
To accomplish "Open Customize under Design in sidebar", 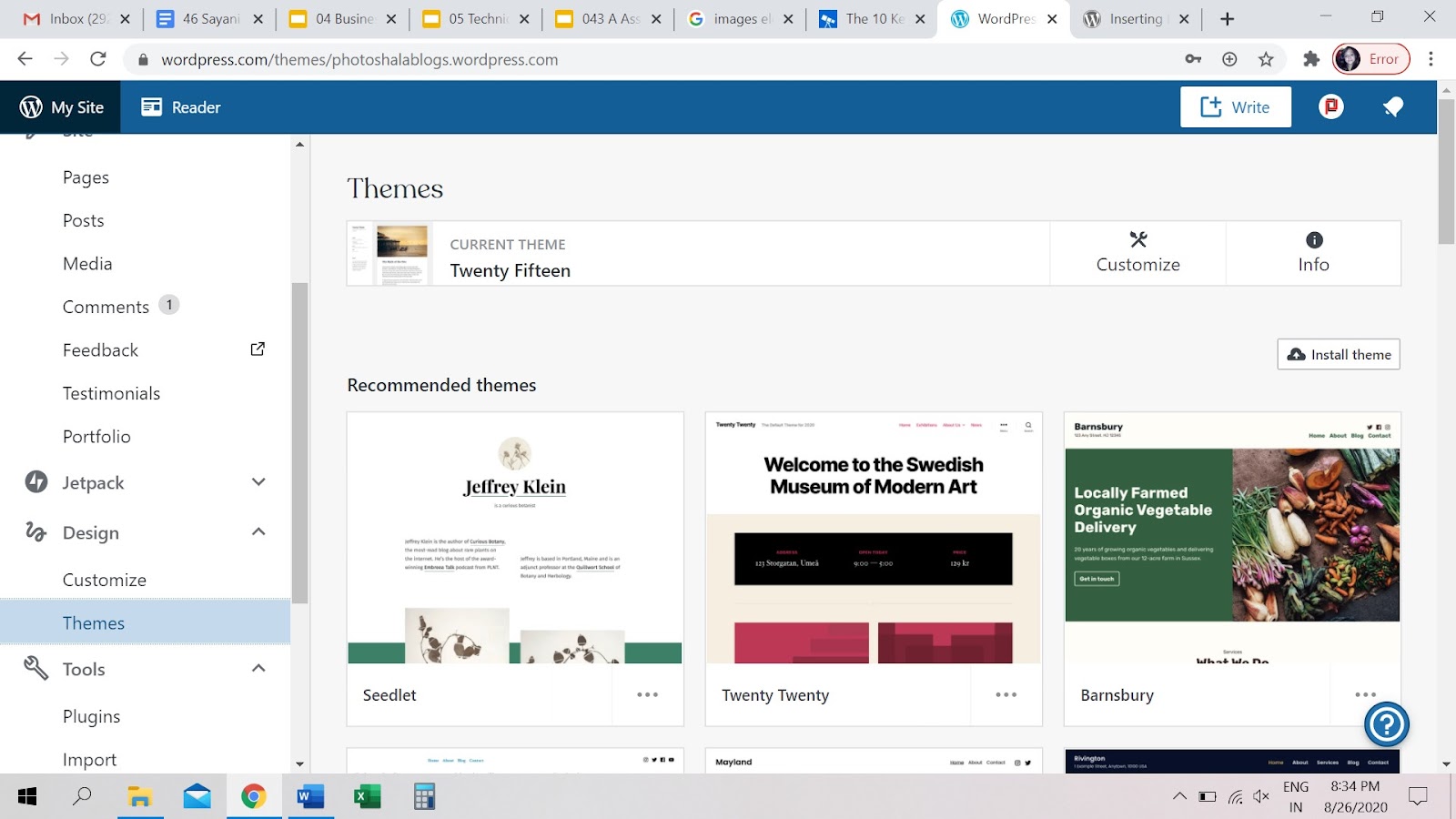I will click(104, 580).
